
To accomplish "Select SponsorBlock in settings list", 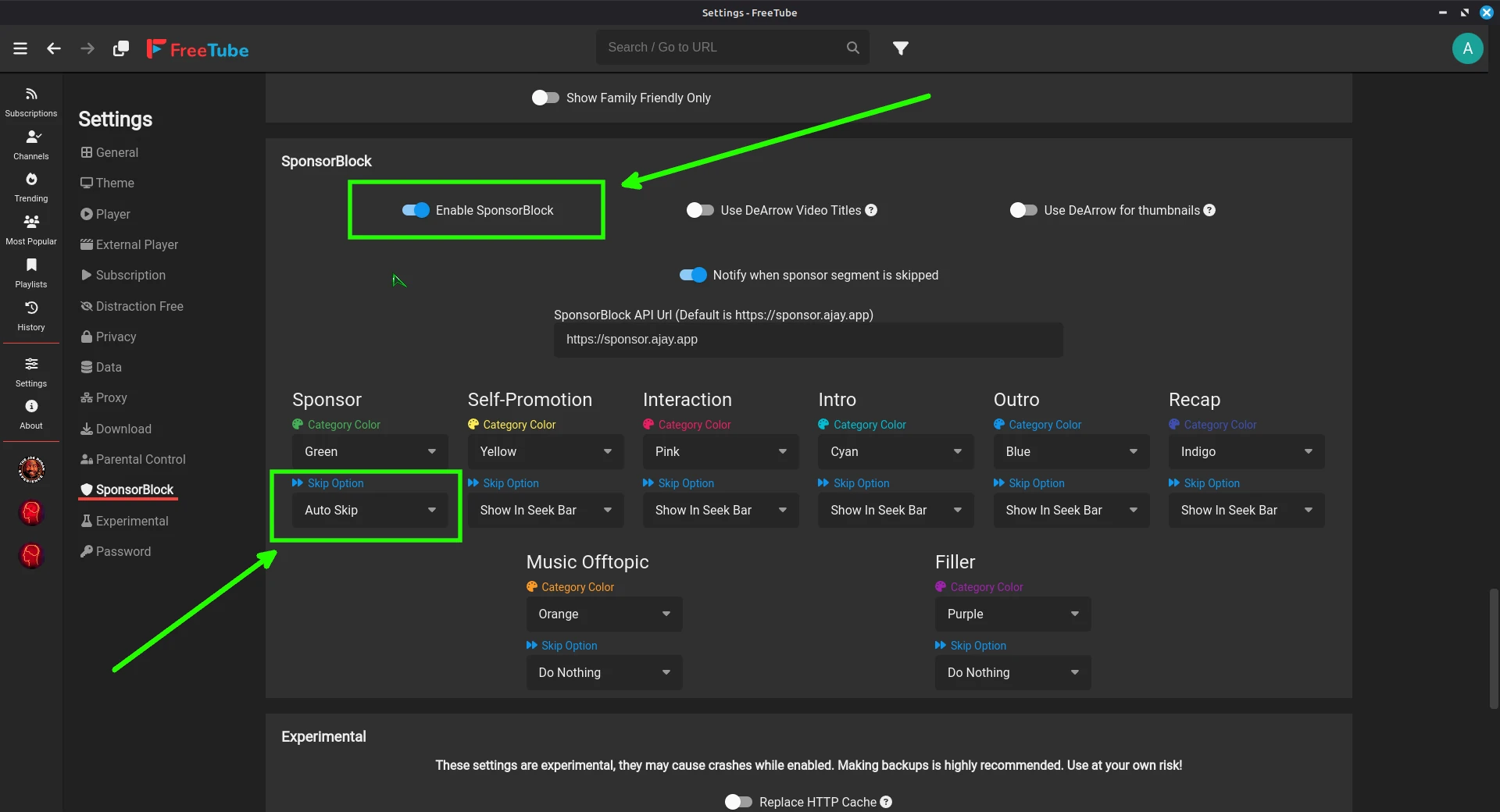I will [x=127, y=490].
